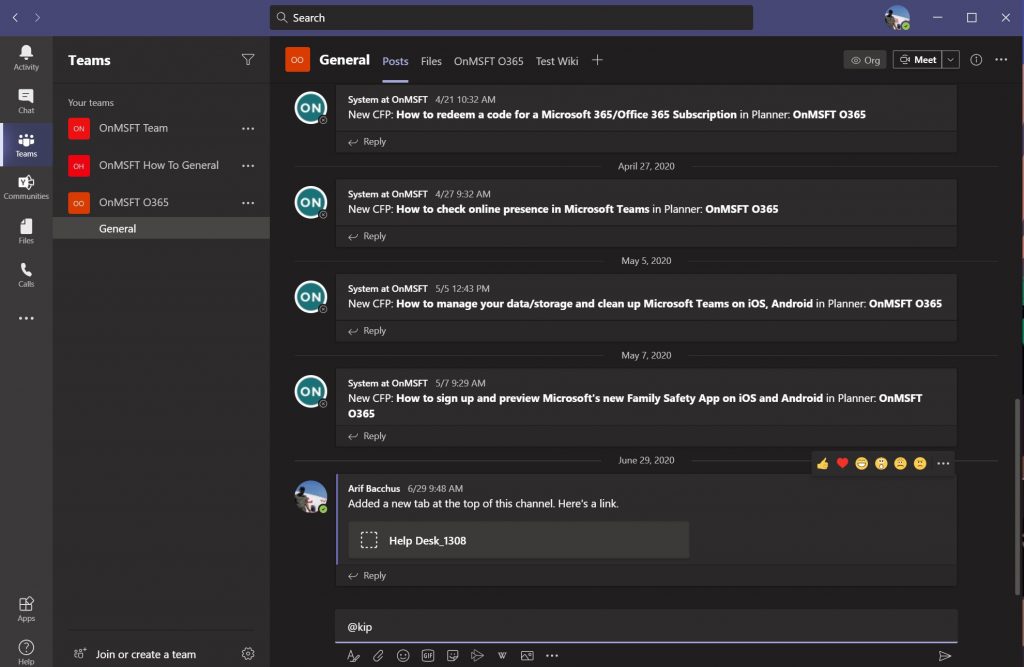The image size is (1024, 667).
Task: Open the profile avatar in title bar
Action: coord(897,18)
